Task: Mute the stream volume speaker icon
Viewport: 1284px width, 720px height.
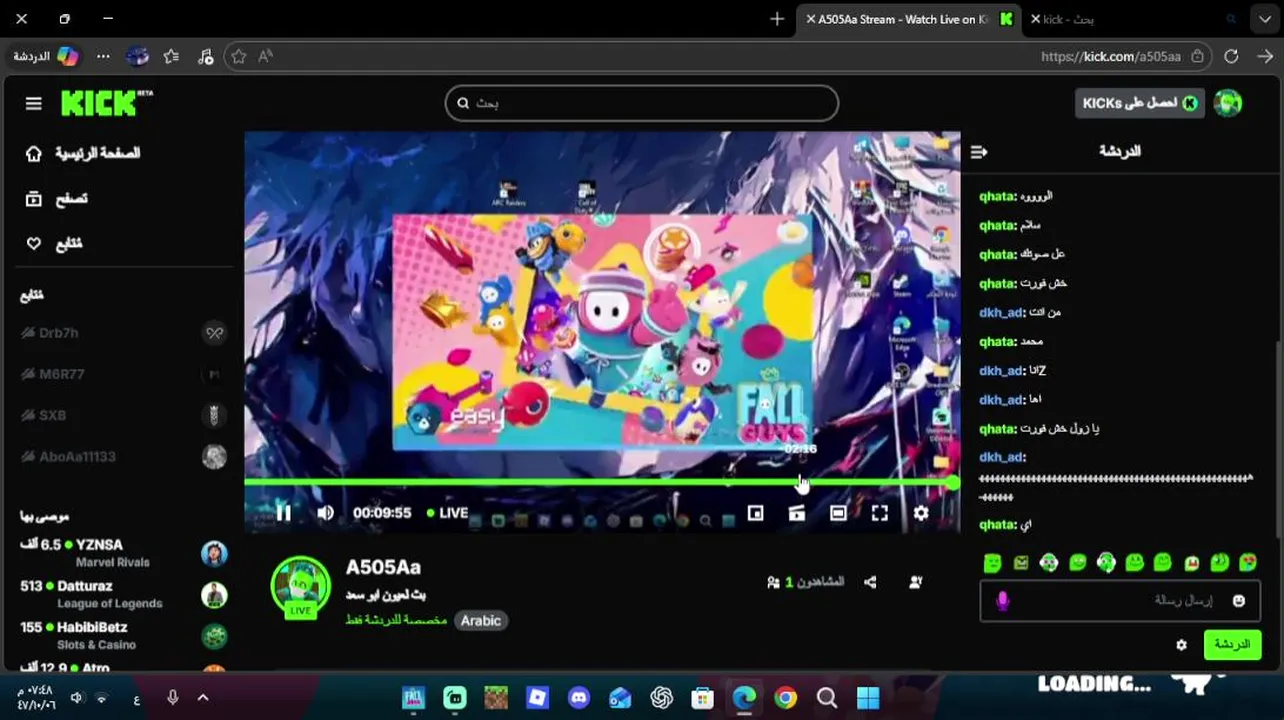Action: click(325, 513)
